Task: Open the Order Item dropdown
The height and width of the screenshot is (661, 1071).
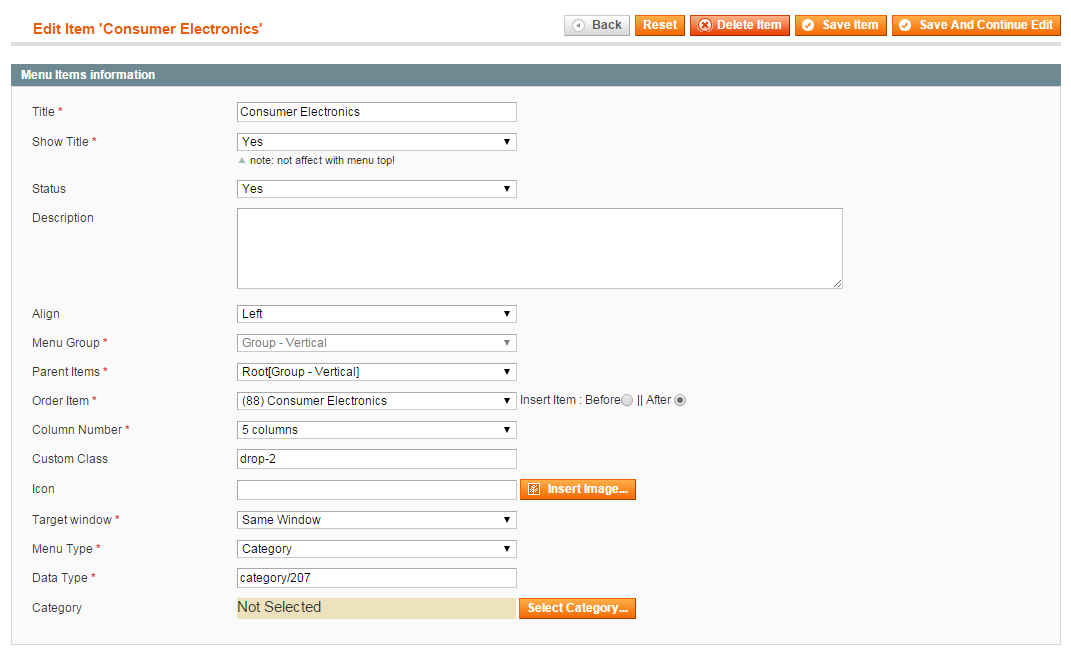Action: point(376,401)
